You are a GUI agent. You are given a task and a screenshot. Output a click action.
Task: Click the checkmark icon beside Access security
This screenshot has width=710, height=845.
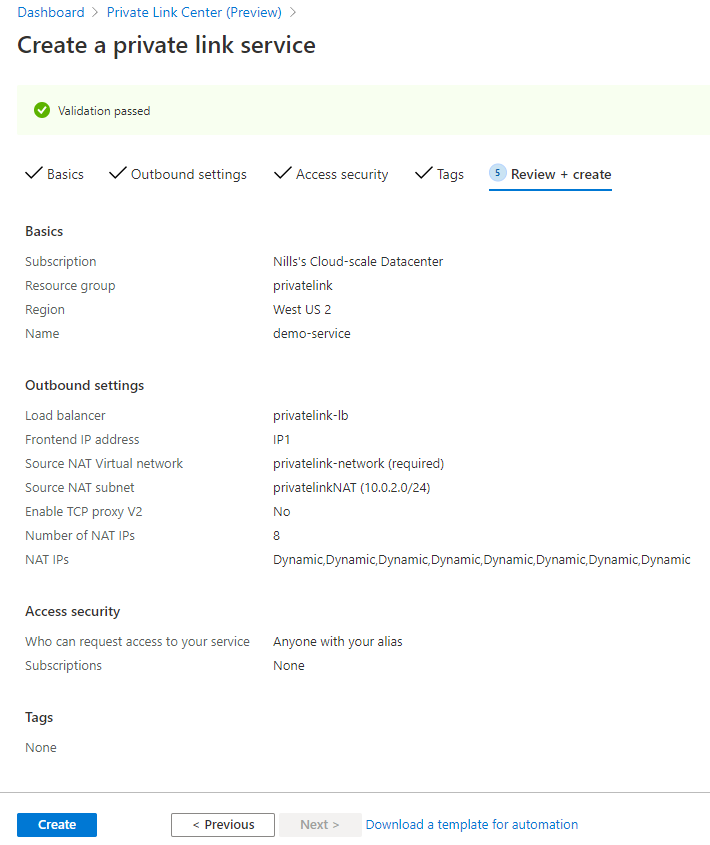[x=282, y=173]
